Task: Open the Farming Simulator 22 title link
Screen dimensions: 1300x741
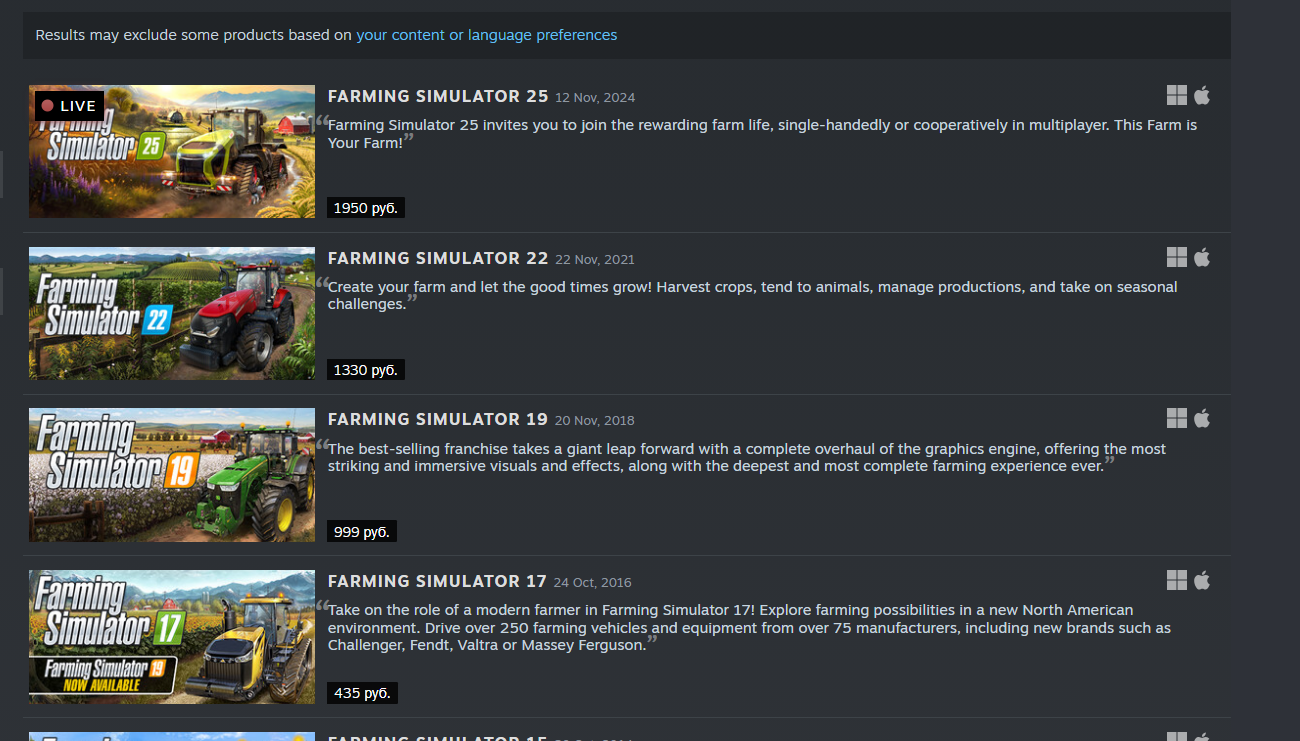Action: point(438,258)
